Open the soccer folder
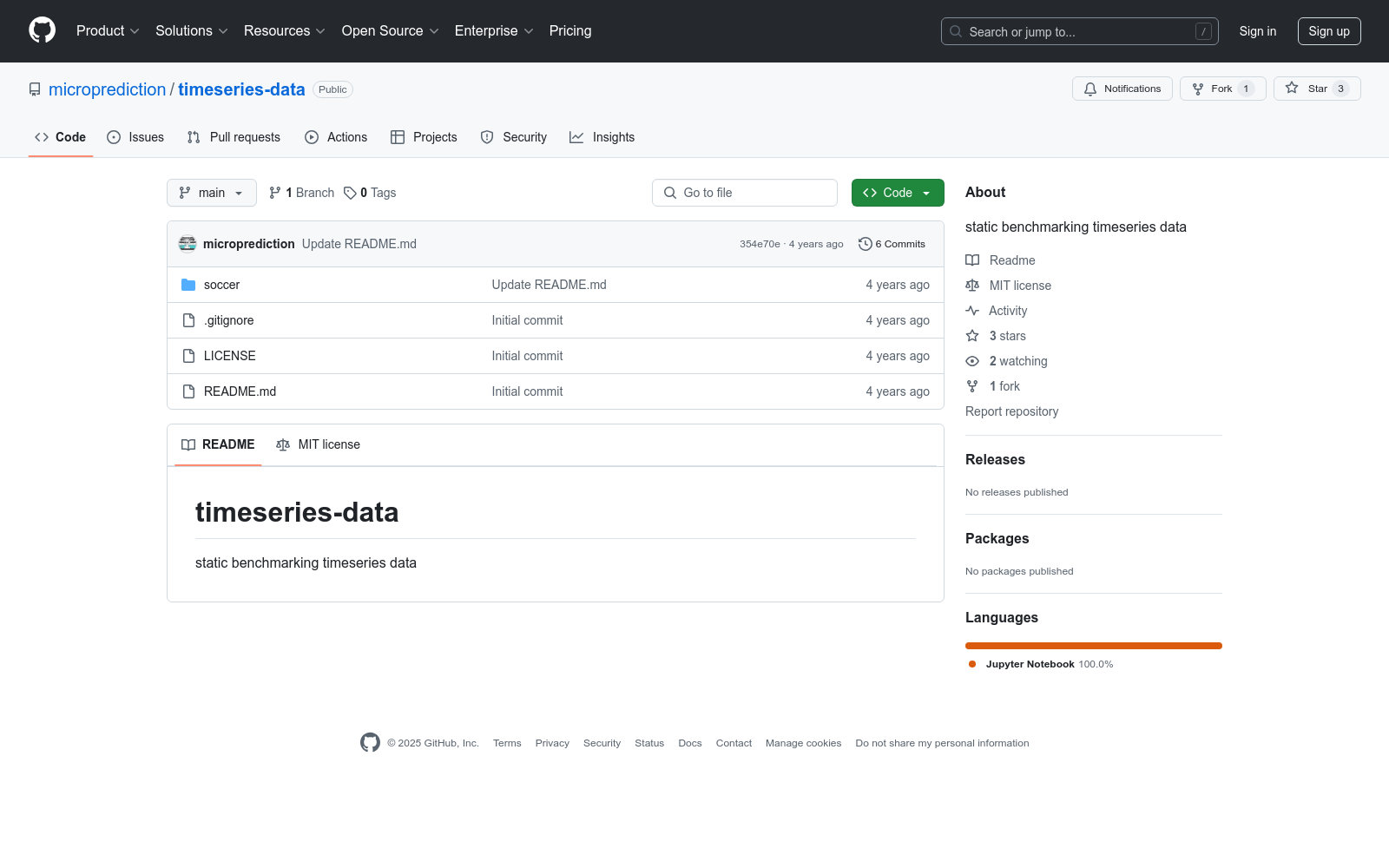The width and height of the screenshot is (1389, 868). point(221,285)
